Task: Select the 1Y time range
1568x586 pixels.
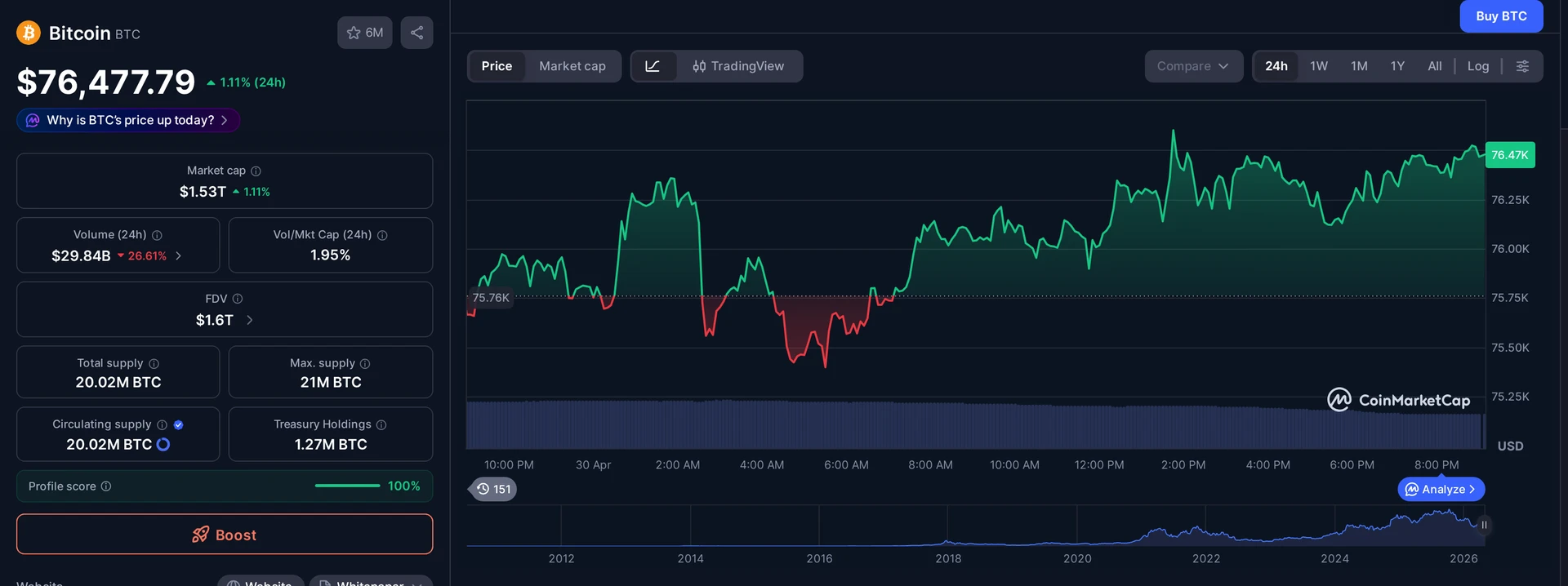Action: click(x=1397, y=66)
